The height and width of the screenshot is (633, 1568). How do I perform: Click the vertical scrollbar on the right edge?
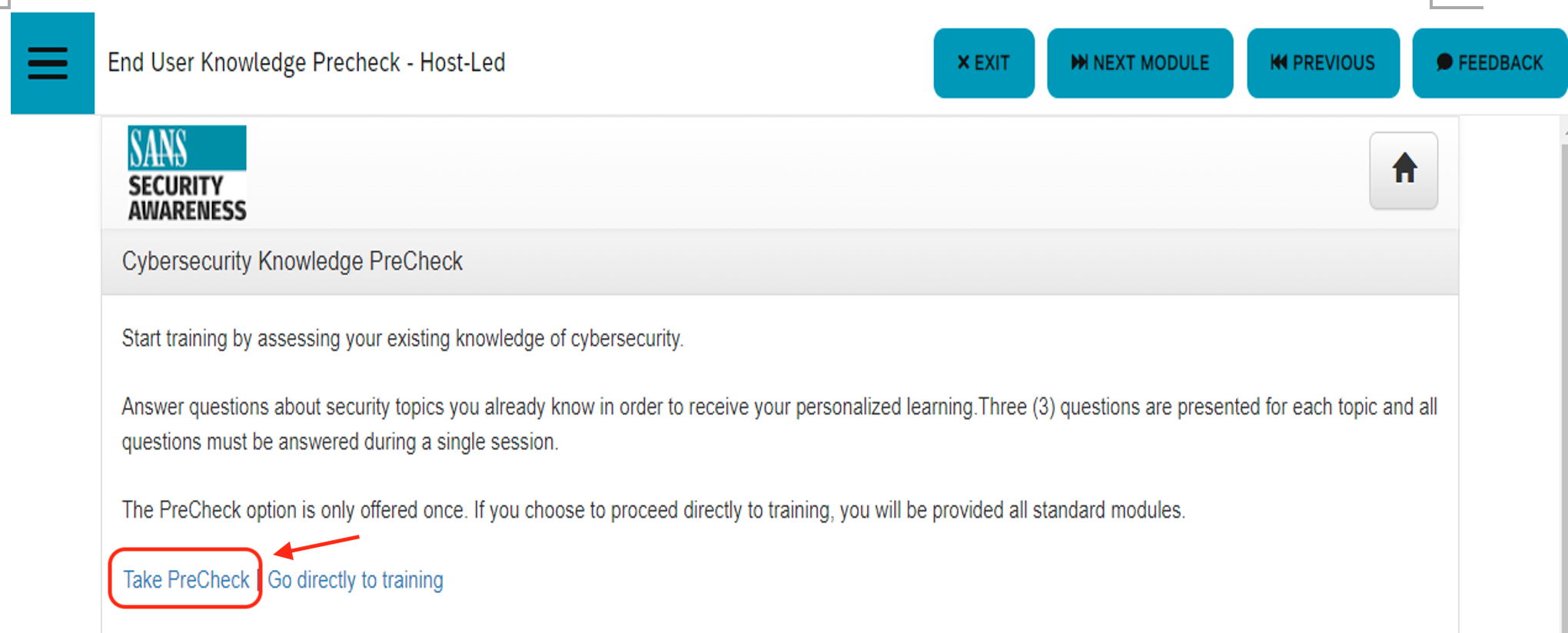1563,376
